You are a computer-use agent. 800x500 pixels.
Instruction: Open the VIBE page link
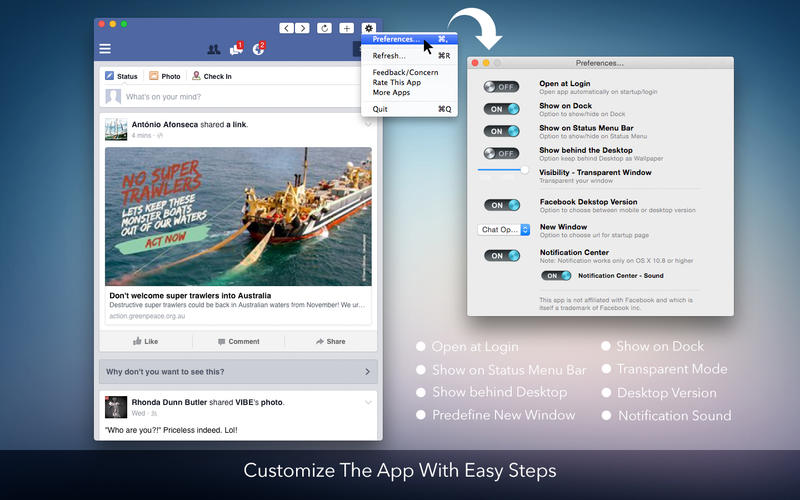[244, 402]
